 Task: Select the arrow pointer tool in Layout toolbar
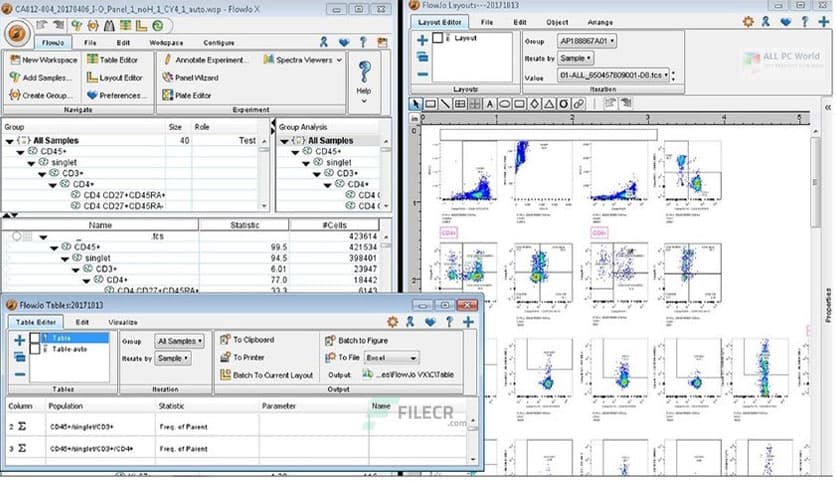(x=418, y=103)
